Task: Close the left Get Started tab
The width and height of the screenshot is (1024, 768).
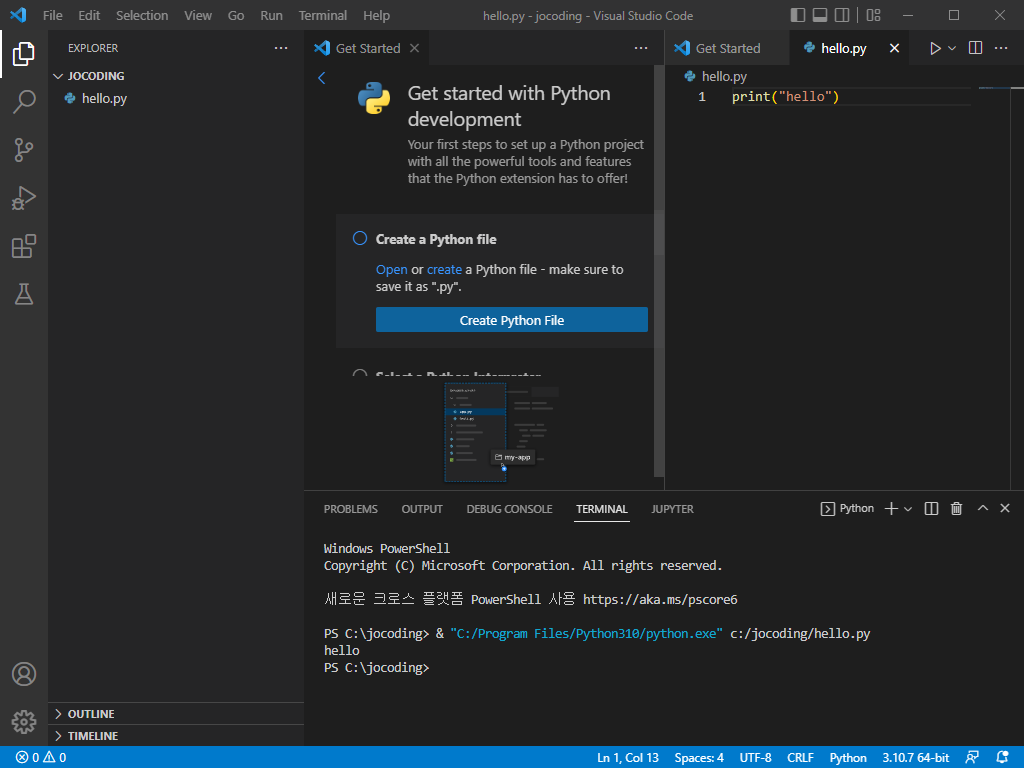Action: [x=414, y=48]
